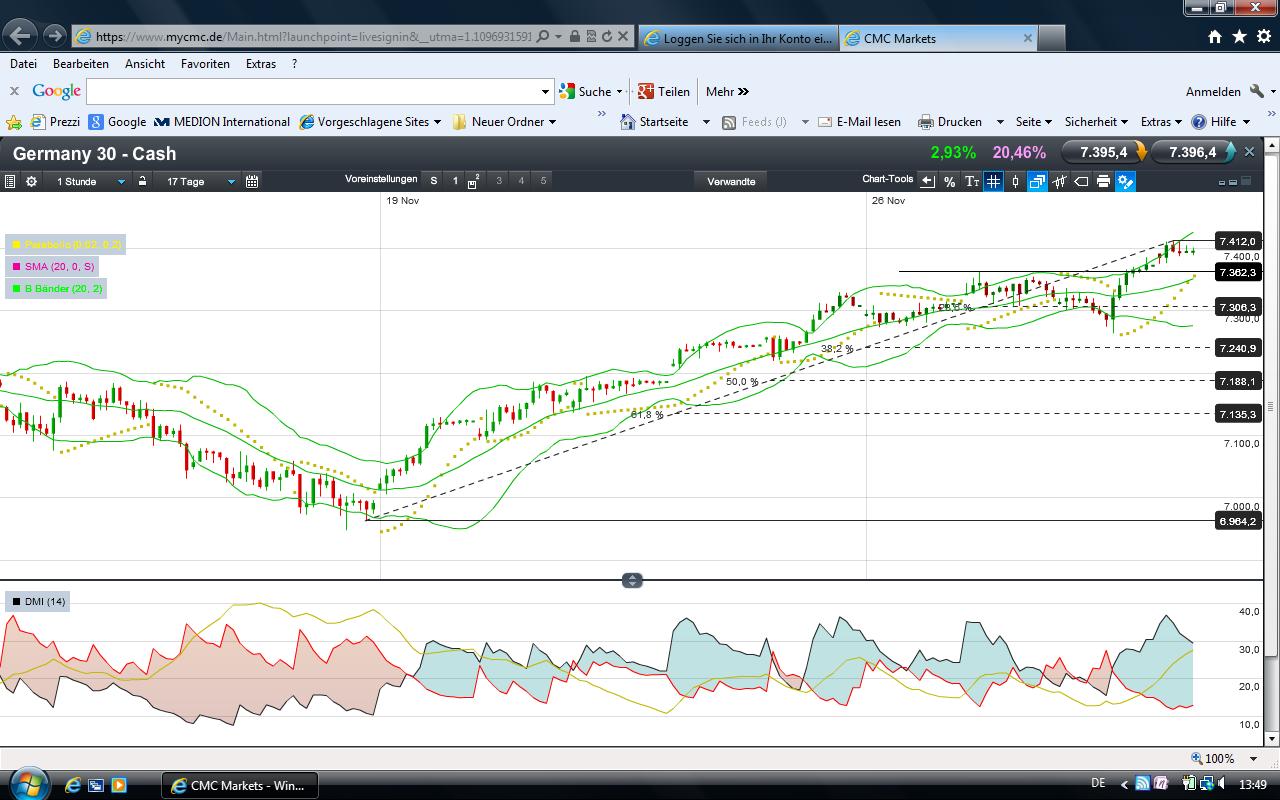Click the save preset 2 icon
This screenshot has width=1280, height=800.
coord(474,181)
